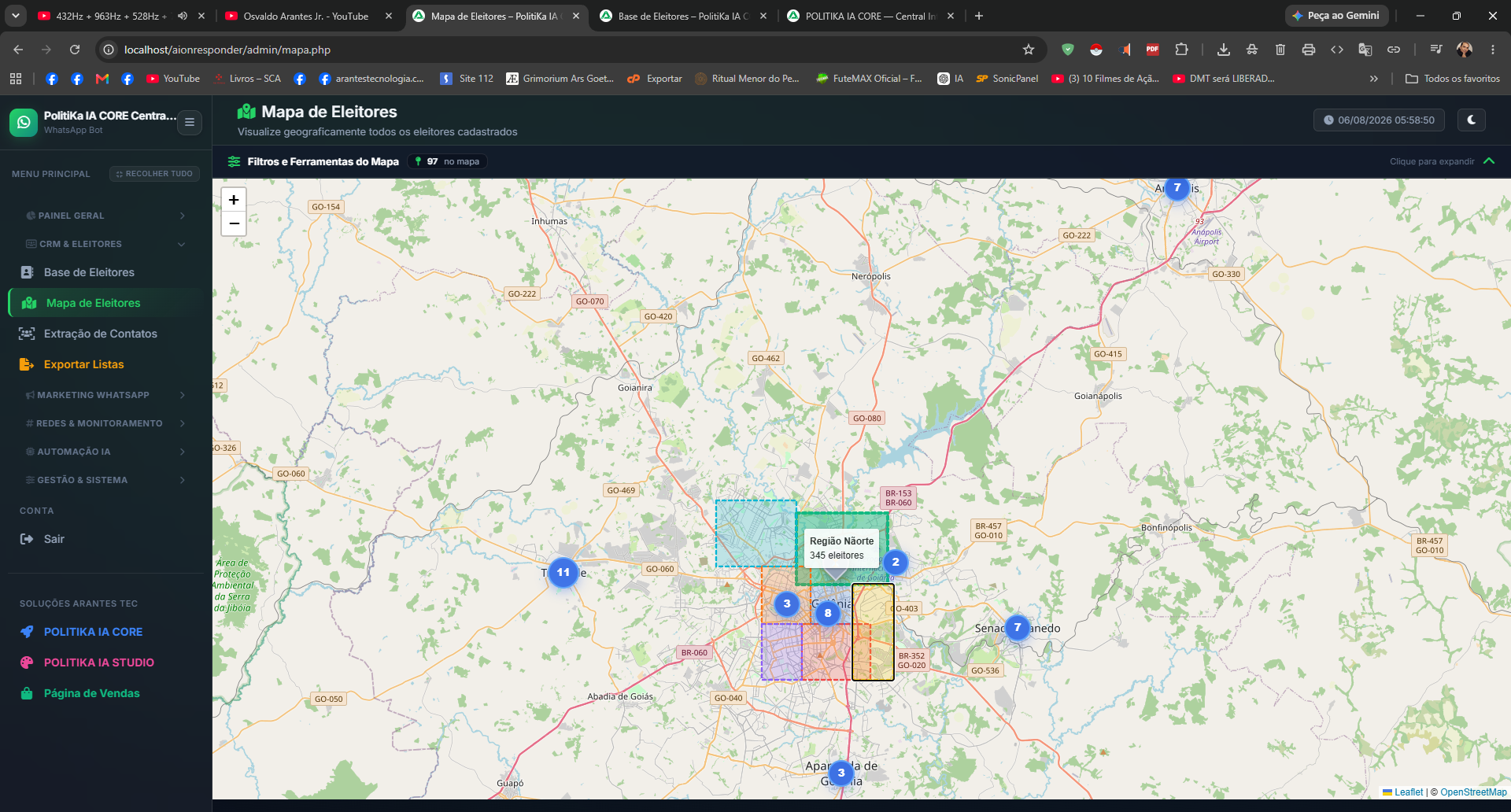Open Automação IA menu group
The image size is (1511, 812).
[106, 452]
